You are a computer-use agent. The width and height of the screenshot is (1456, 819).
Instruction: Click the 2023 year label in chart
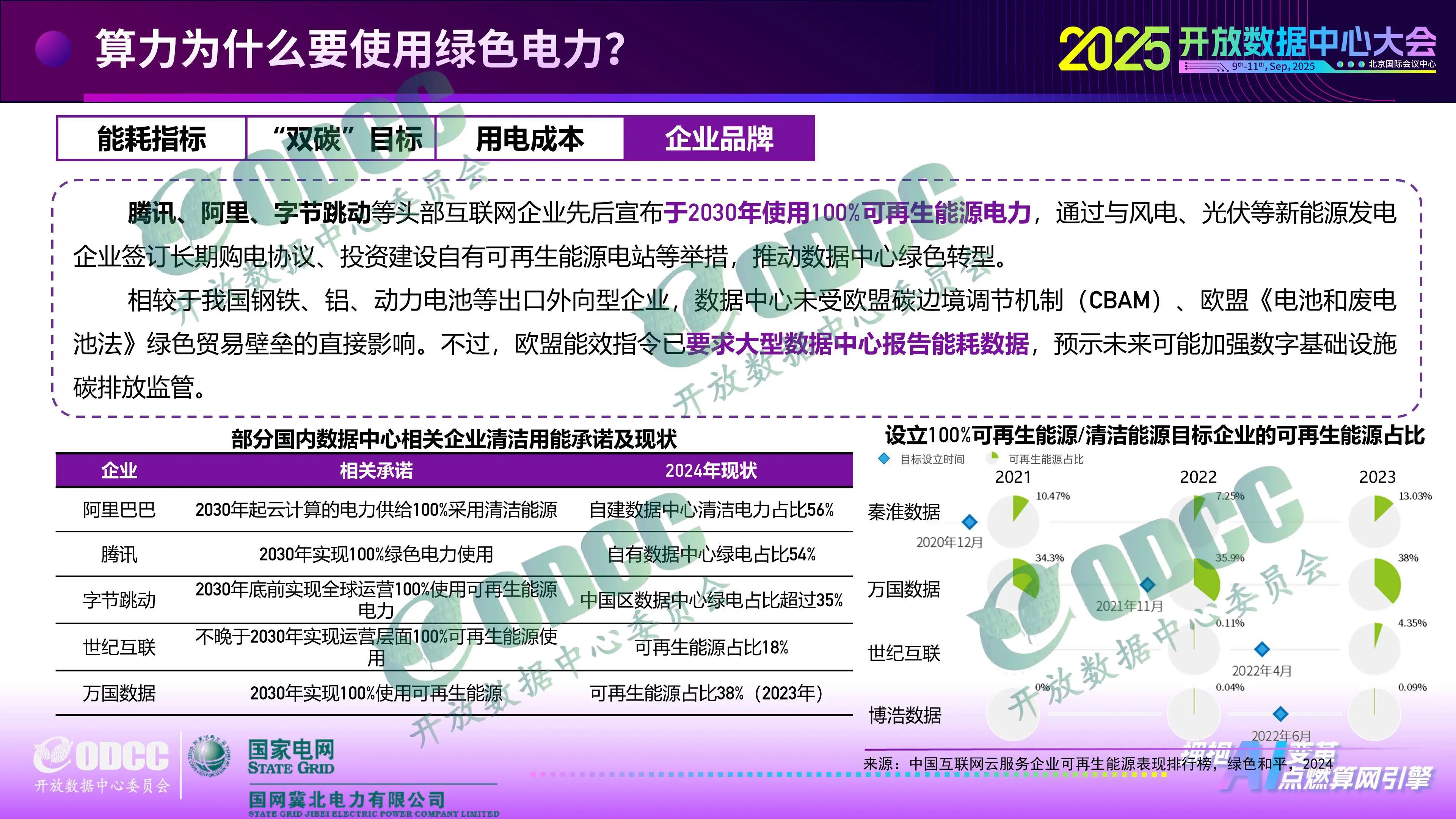click(1378, 477)
